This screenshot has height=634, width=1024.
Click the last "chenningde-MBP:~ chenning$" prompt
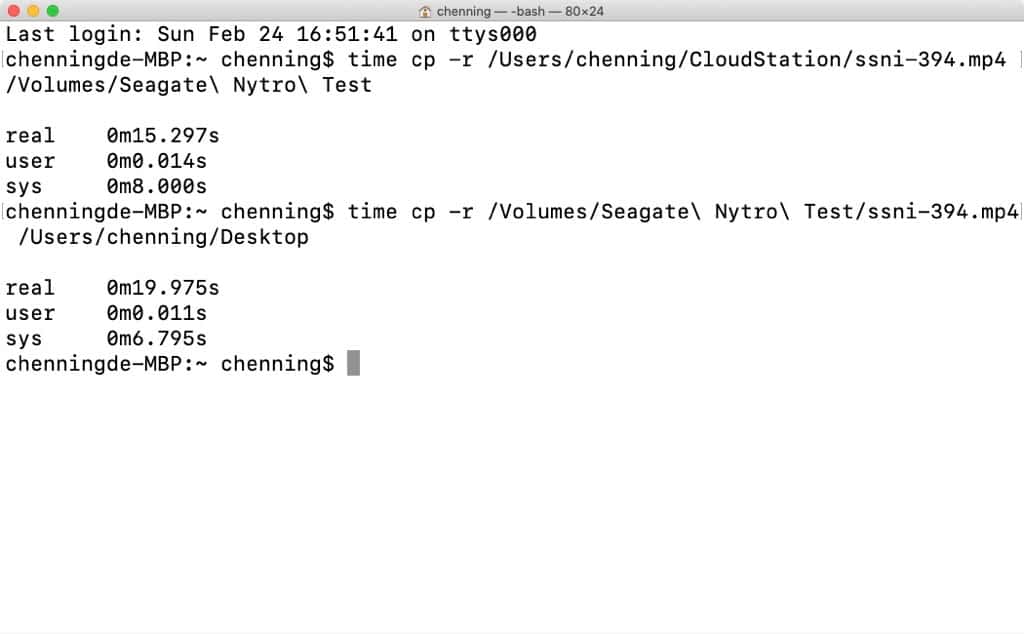tap(170, 363)
